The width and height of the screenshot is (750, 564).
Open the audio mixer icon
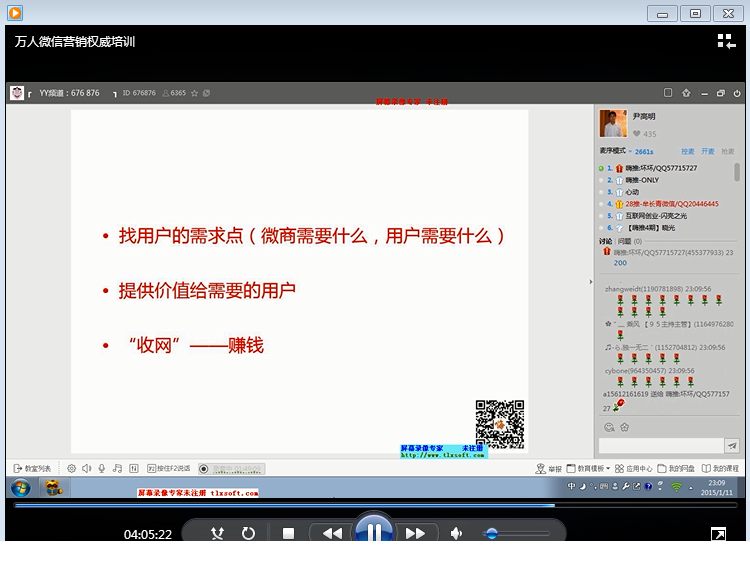point(134,468)
